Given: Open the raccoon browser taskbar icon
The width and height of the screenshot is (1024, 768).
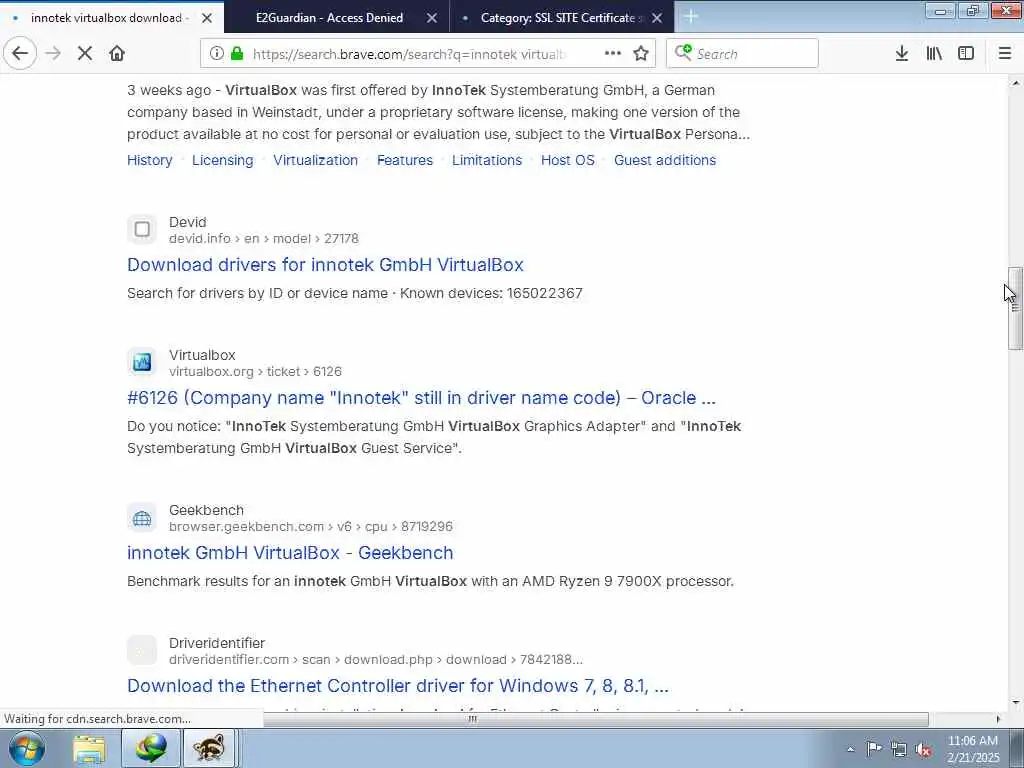Looking at the screenshot, I should coord(208,748).
